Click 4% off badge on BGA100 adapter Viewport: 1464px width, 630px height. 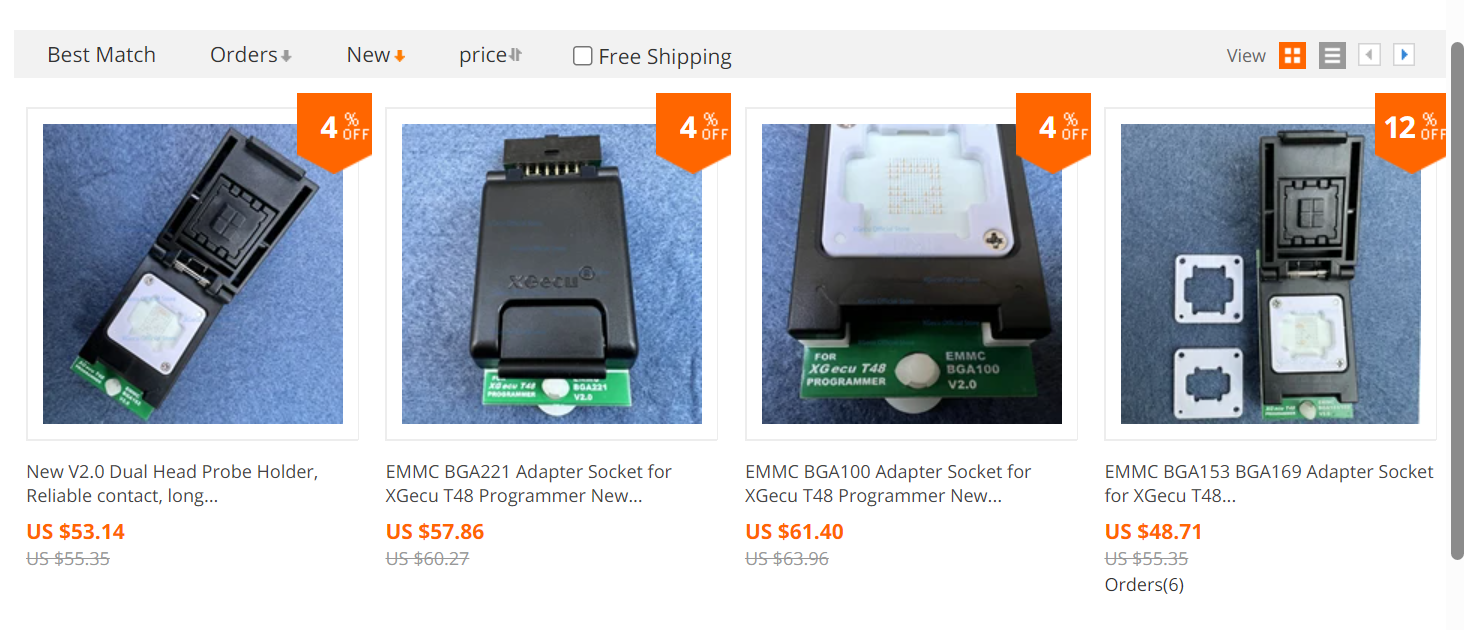click(x=1053, y=128)
